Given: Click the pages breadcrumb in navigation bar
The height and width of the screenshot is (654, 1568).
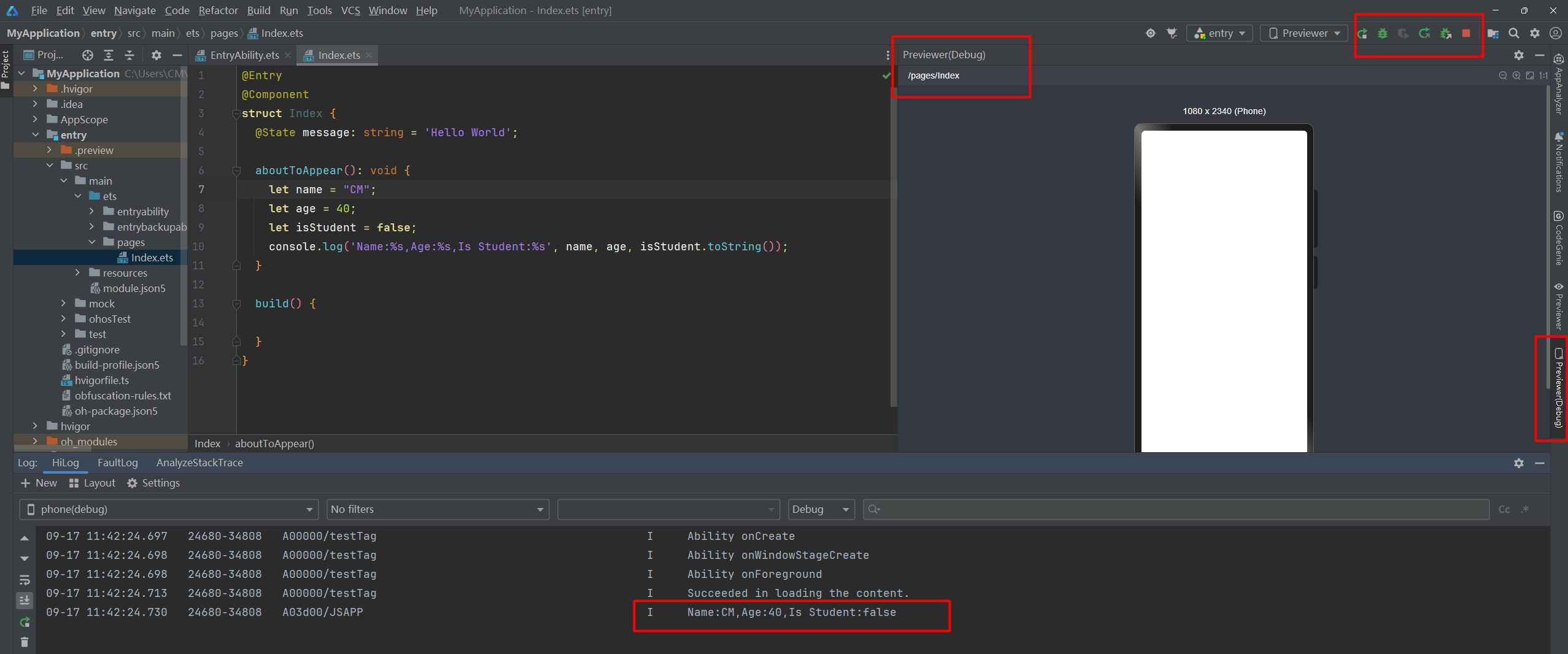Looking at the screenshot, I should 224,34.
